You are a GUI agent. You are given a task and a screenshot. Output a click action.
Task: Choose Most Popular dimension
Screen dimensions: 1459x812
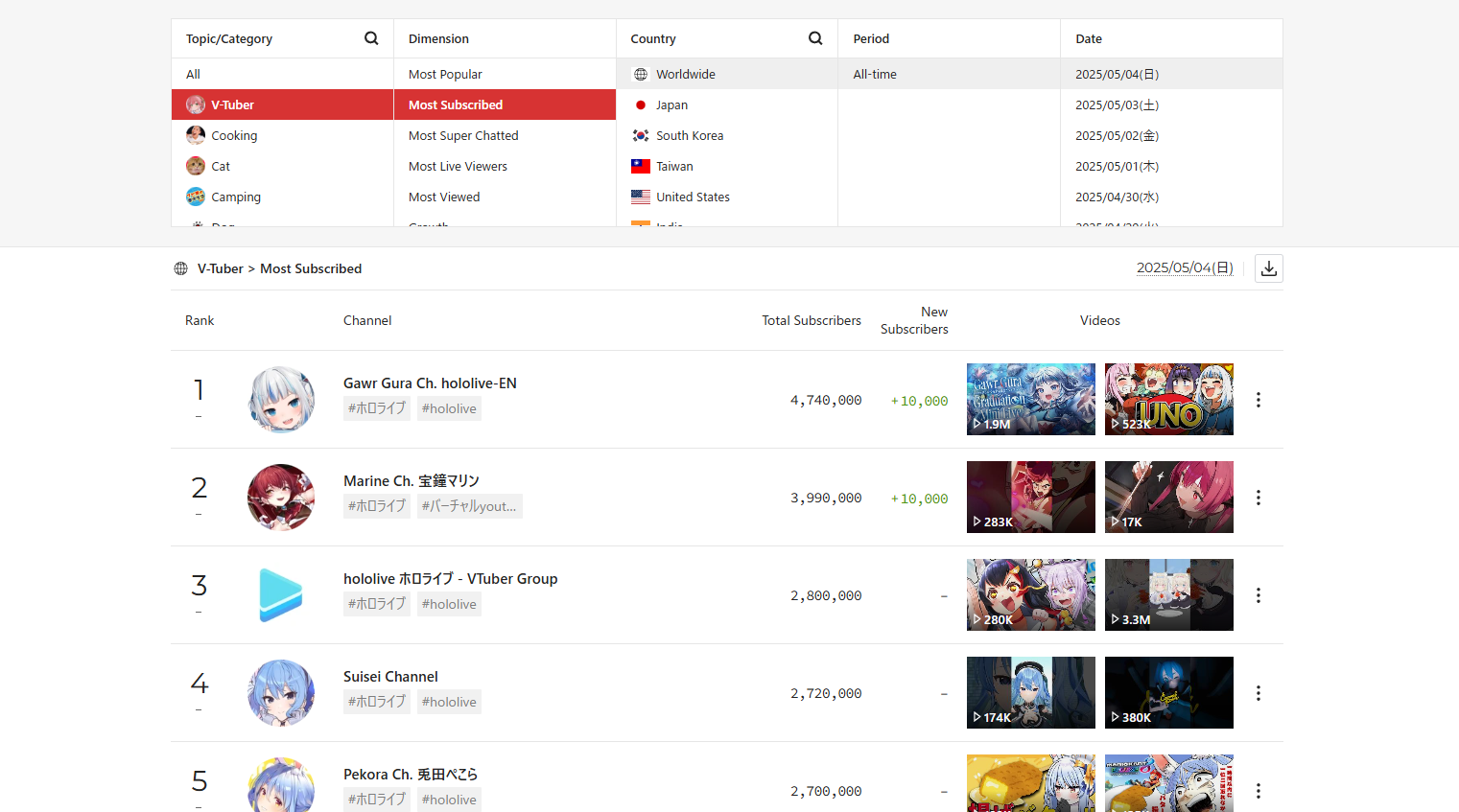pyautogui.click(x=505, y=74)
